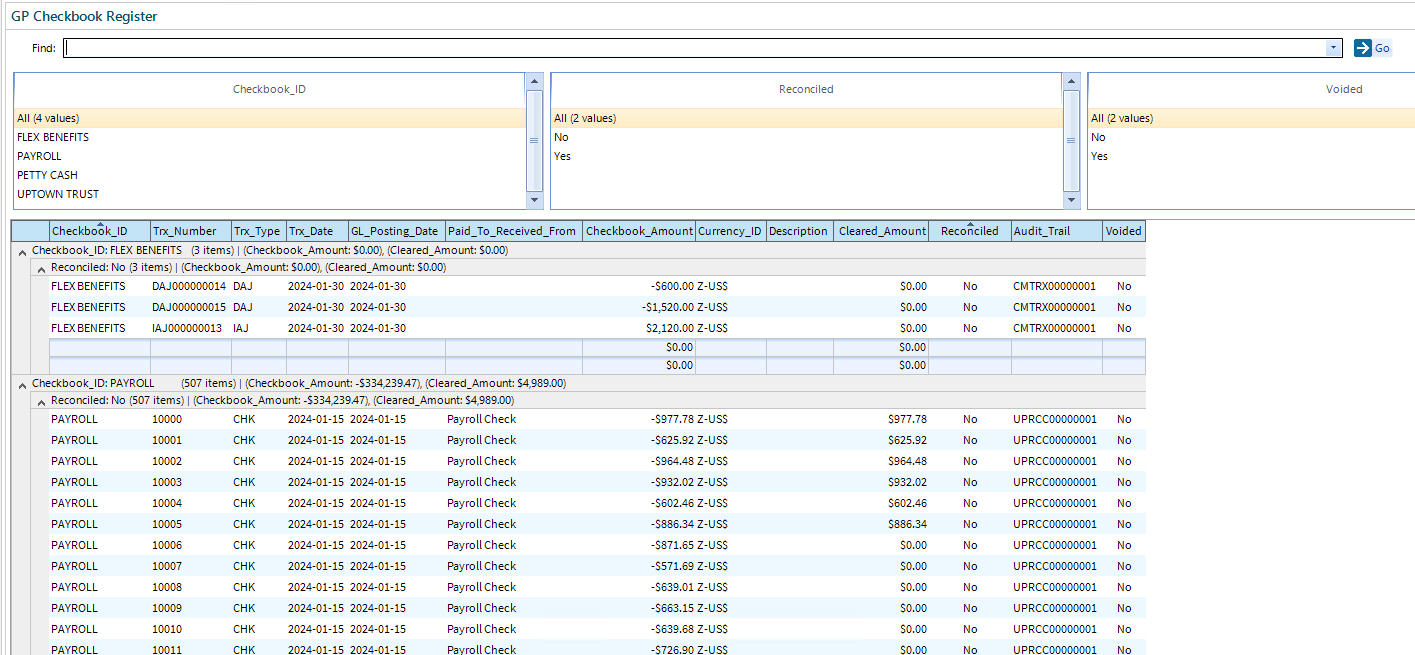Select transaction number DAJ000000014

coord(189,286)
